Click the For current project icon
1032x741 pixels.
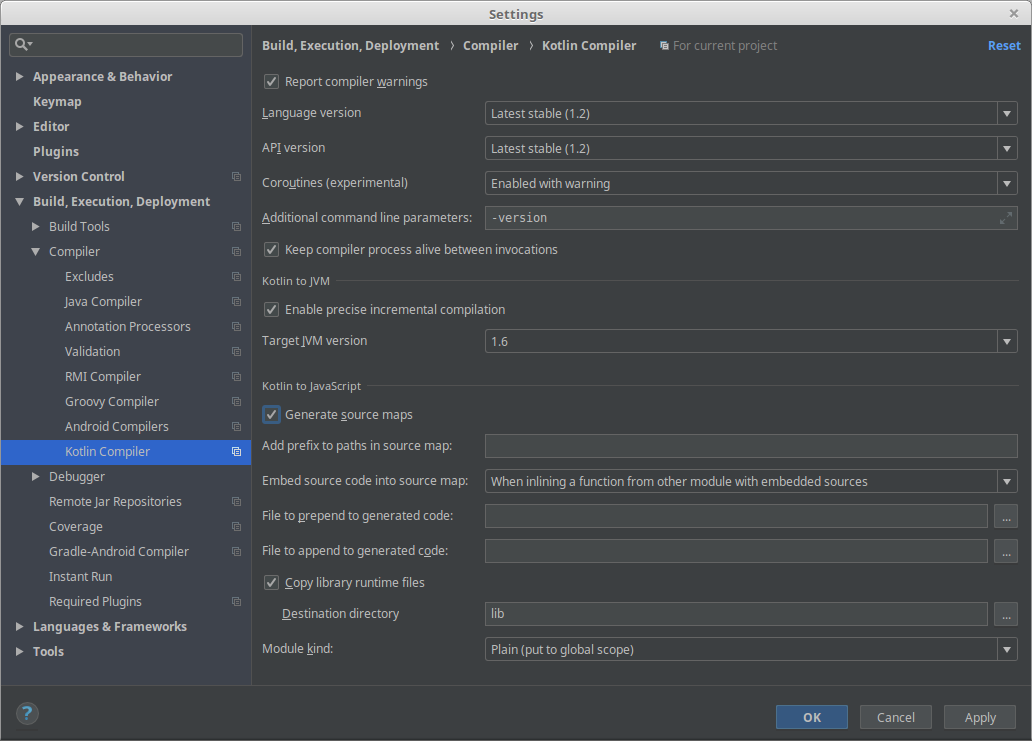(664, 45)
